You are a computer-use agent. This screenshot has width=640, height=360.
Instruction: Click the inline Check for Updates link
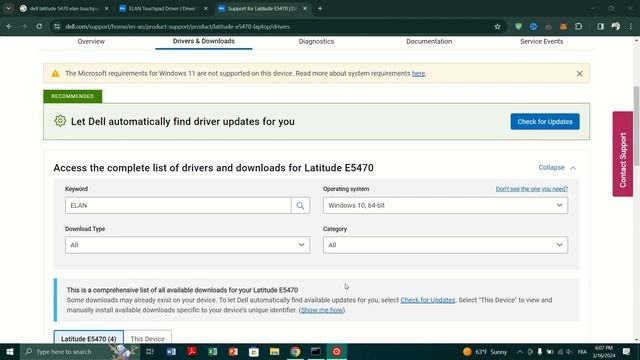428,300
